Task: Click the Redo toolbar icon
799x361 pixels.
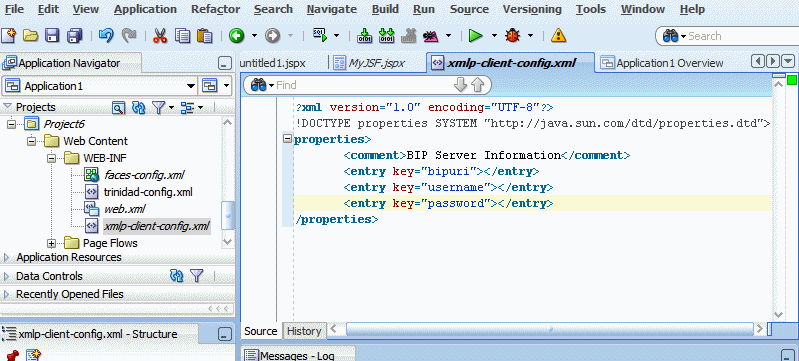Action: pos(129,36)
